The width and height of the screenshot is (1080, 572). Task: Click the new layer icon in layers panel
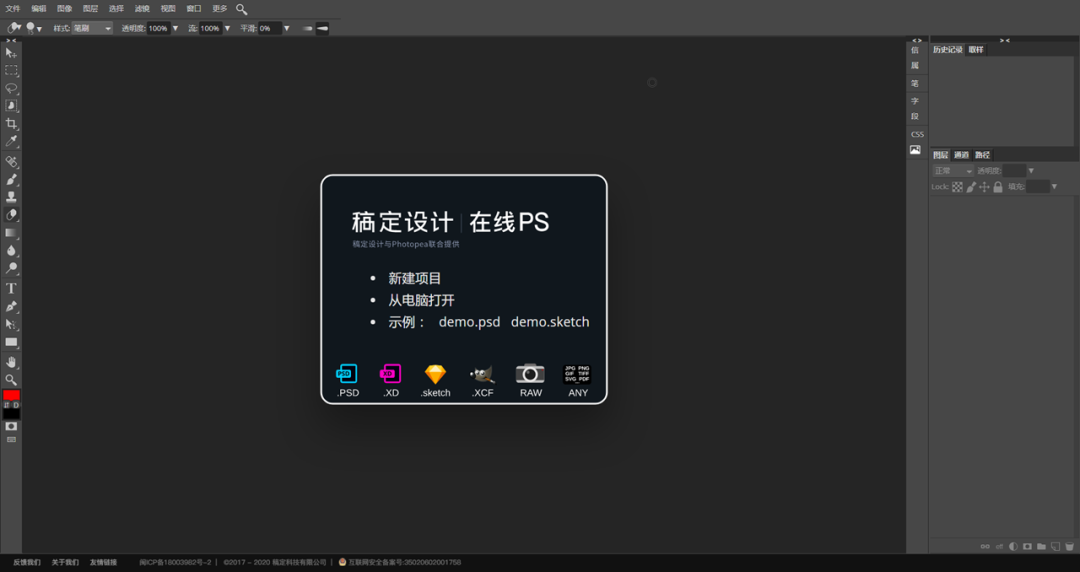(1055, 547)
